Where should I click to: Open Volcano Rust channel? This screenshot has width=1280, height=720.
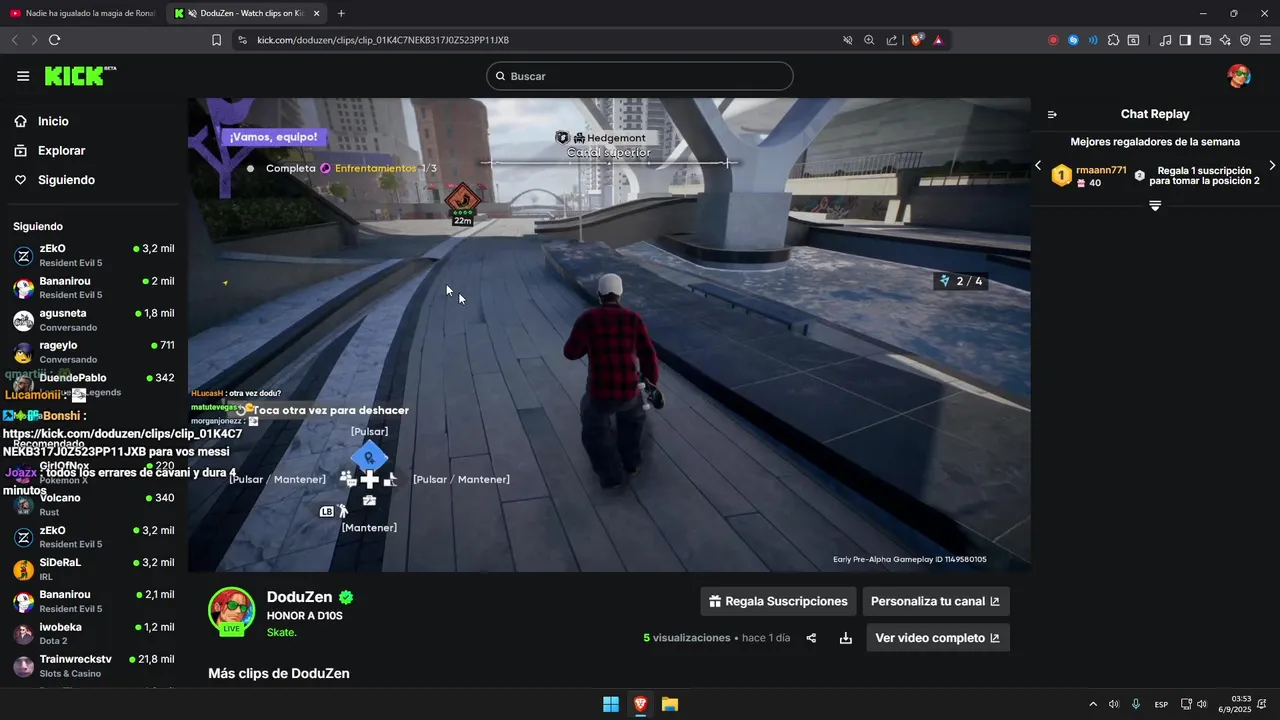click(x=94, y=505)
